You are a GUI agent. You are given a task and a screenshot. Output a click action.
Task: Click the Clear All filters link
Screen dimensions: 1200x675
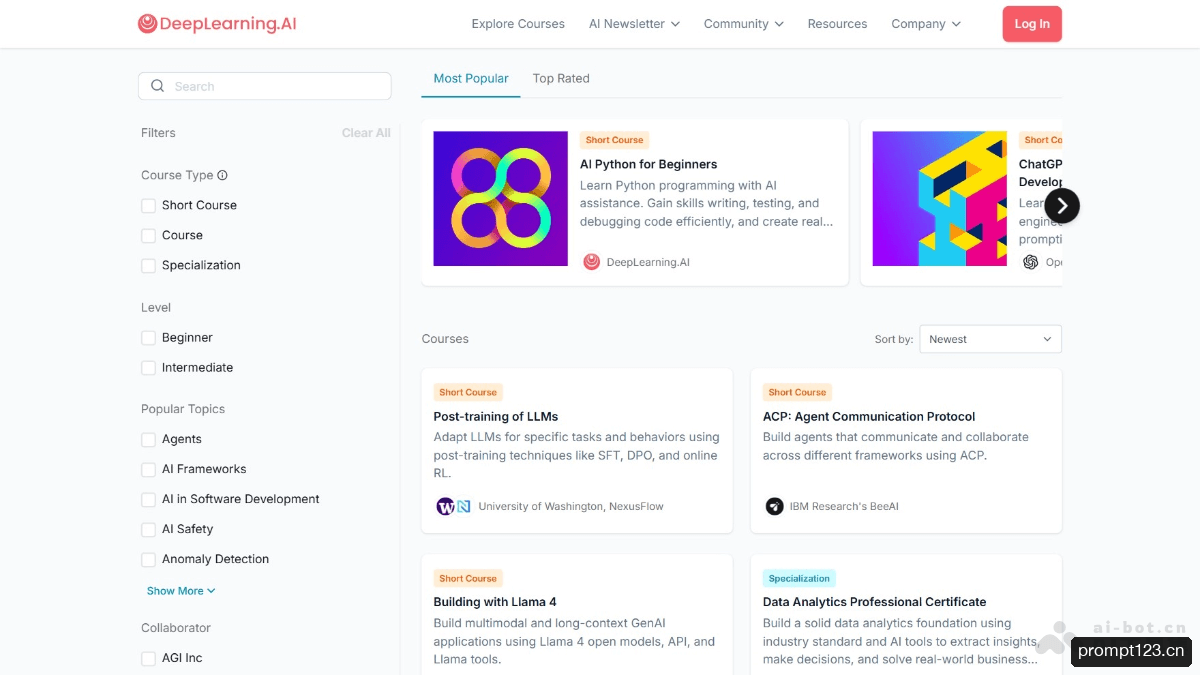coord(366,133)
